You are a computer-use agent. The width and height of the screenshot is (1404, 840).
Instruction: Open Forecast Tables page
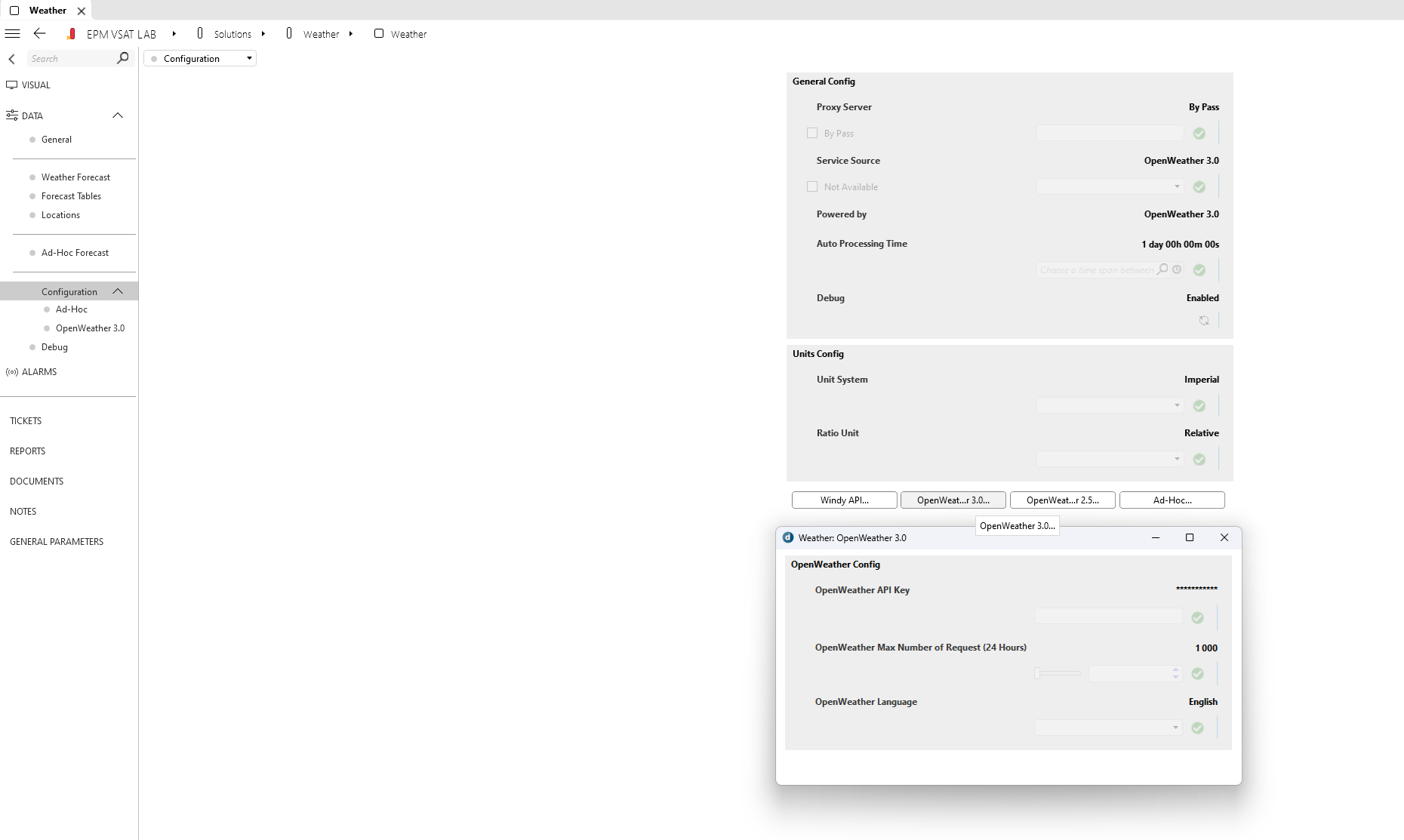tap(71, 196)
